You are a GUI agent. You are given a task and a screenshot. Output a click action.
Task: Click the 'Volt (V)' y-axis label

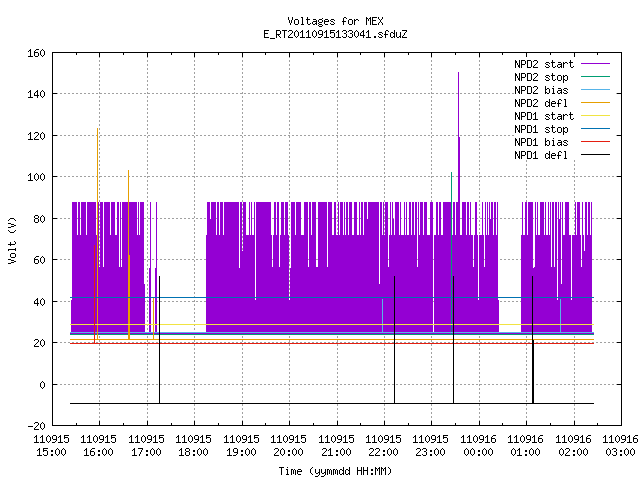coord(12,240)
